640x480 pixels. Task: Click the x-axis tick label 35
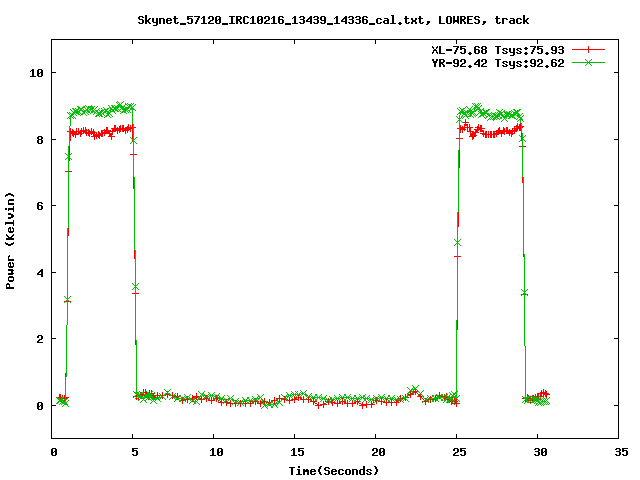621,452
